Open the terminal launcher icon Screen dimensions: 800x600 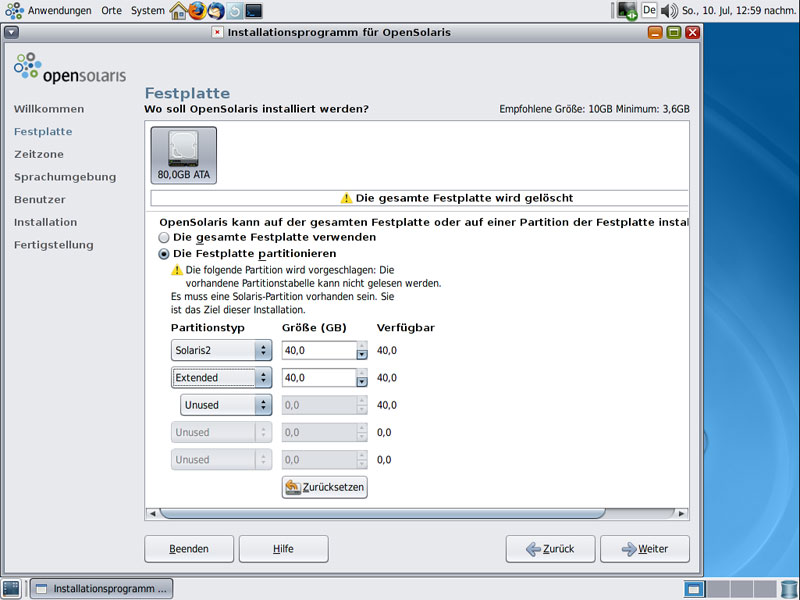[254, 11]
